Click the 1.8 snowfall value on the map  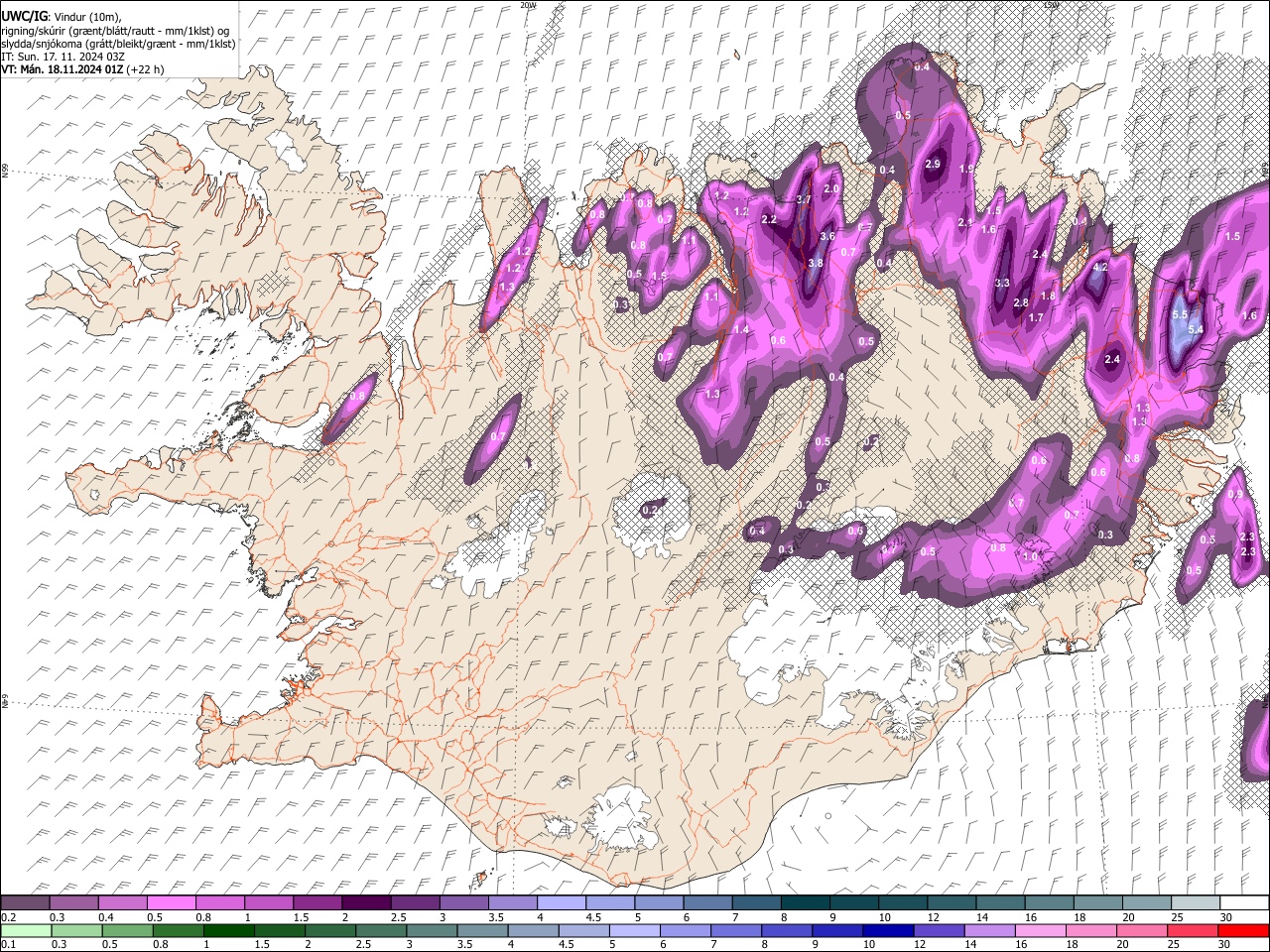tap(1048, 297)
